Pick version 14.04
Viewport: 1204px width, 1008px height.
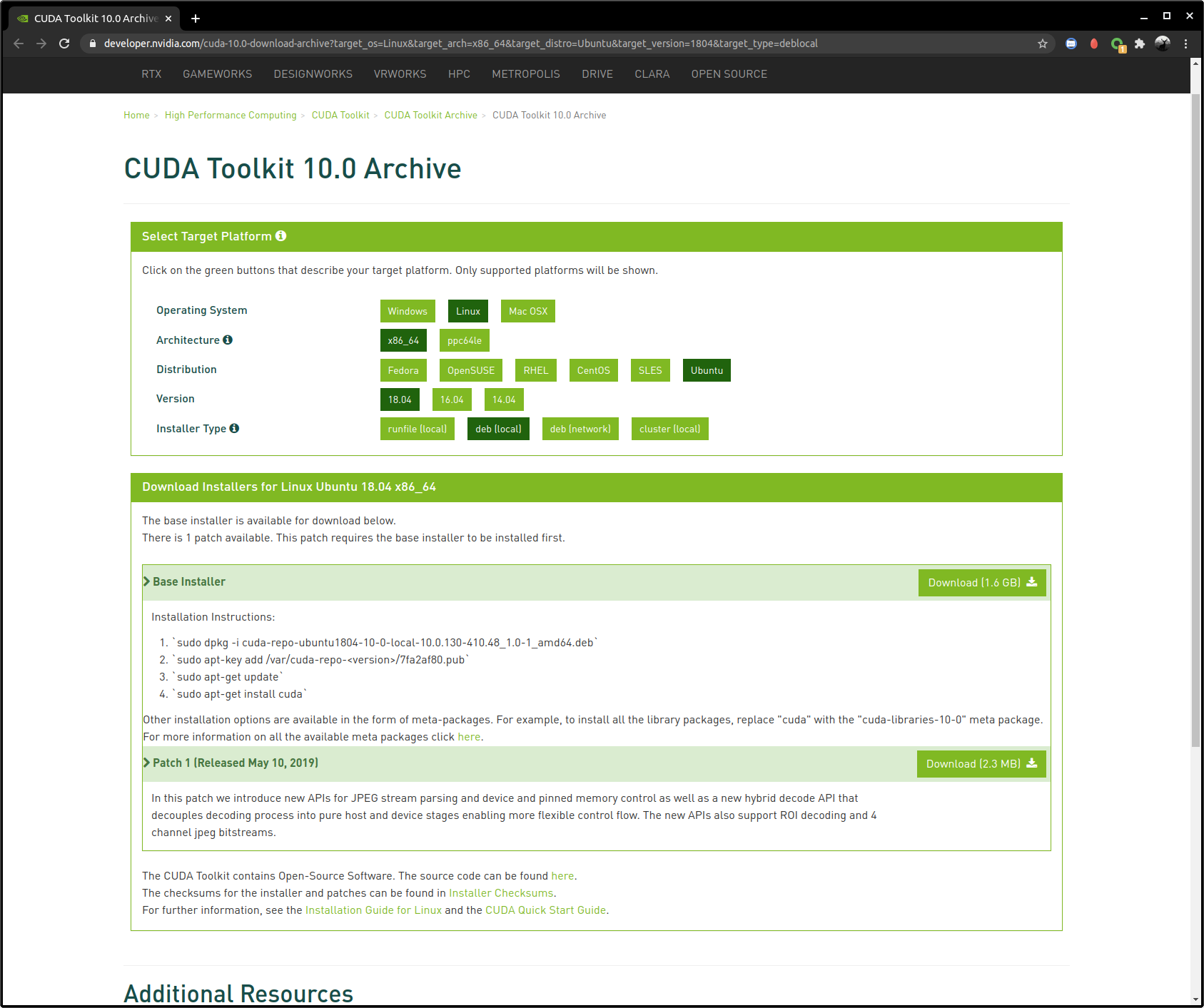click(504, 399)
